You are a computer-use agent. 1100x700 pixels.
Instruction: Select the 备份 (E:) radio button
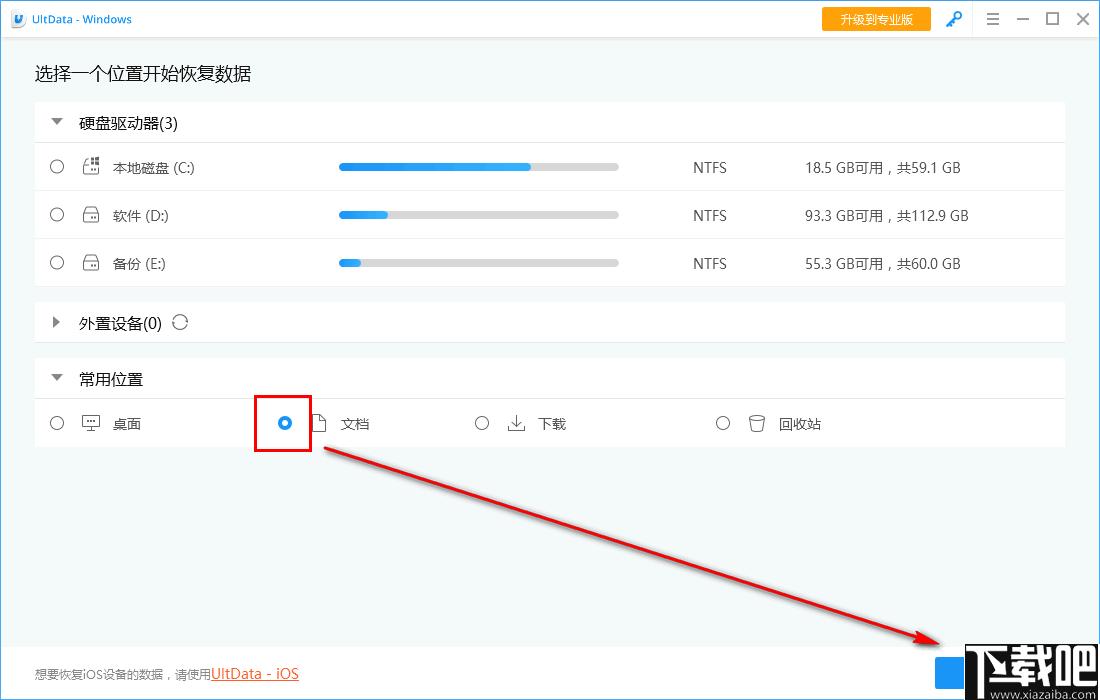tap(57, 262)
